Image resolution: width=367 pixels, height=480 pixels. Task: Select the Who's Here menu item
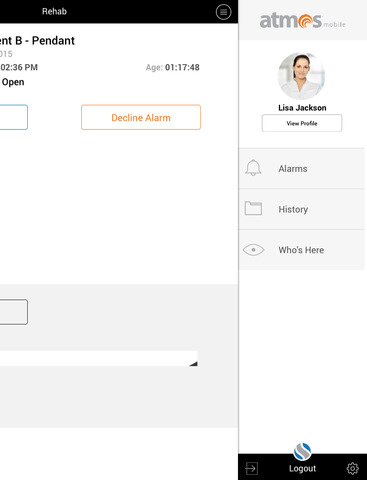(302, 250)
